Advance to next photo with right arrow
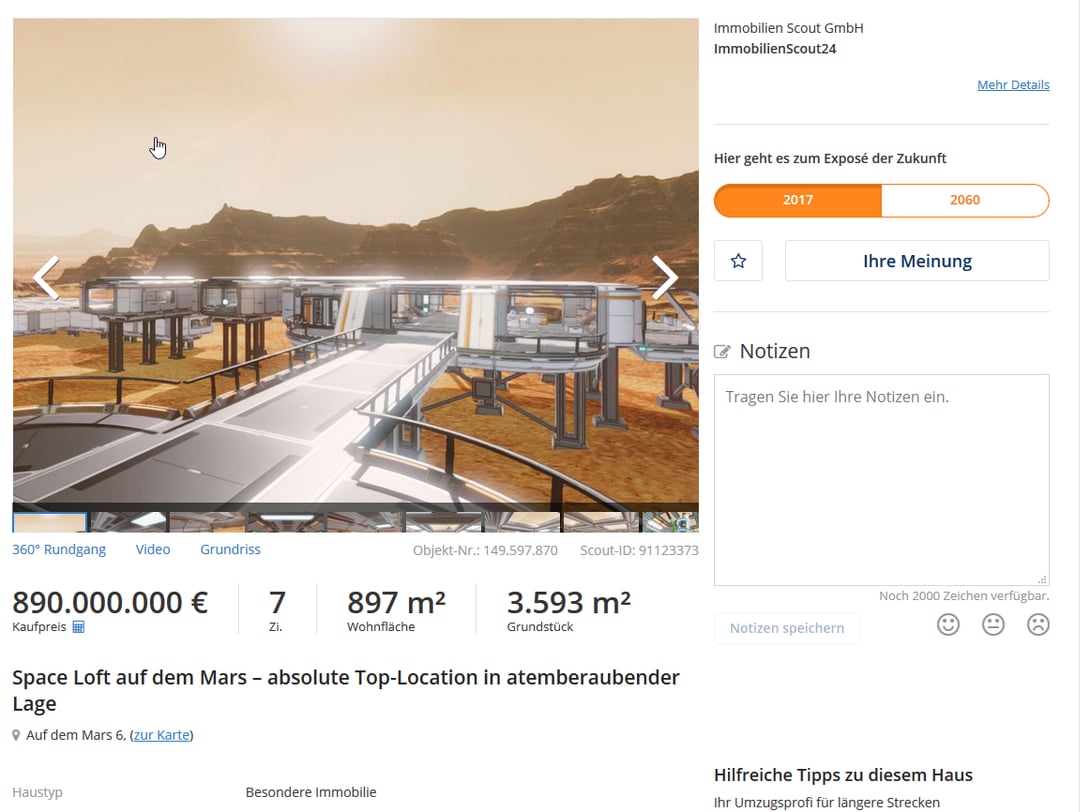 click(x=665, y=278)
